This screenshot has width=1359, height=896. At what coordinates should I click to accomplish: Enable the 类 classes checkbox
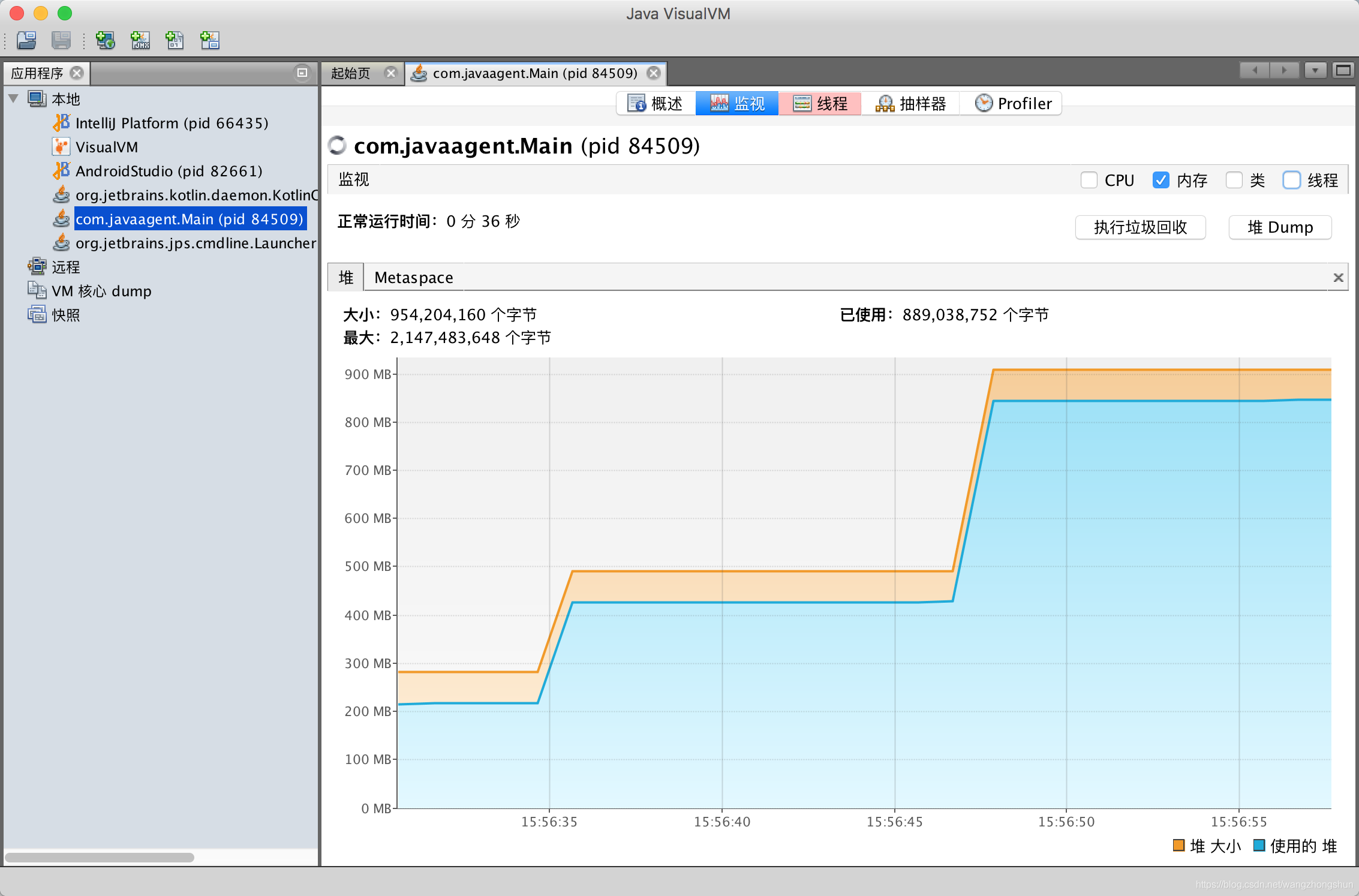(x=1234, y=180)
